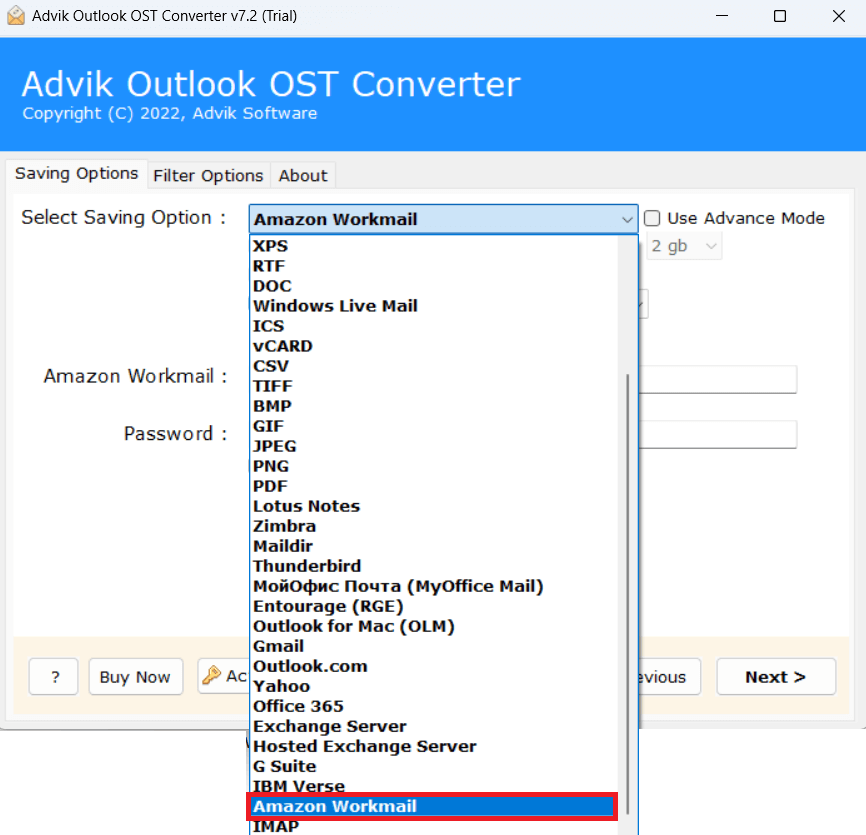This screenshot has width=866, height=835.
Task: Select GIF in the dropdown list
Action: (434, 426)
